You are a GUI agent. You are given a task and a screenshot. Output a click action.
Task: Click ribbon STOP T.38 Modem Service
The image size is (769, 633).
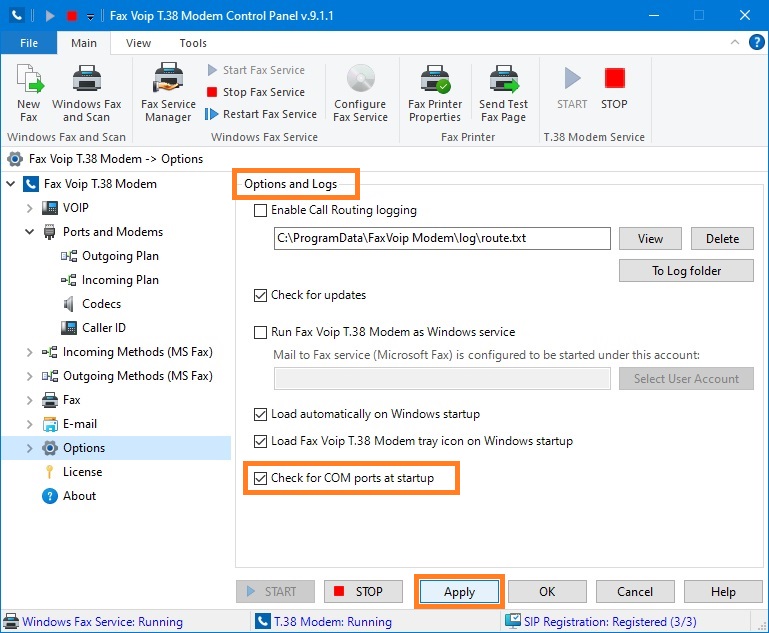click(614, 89)
